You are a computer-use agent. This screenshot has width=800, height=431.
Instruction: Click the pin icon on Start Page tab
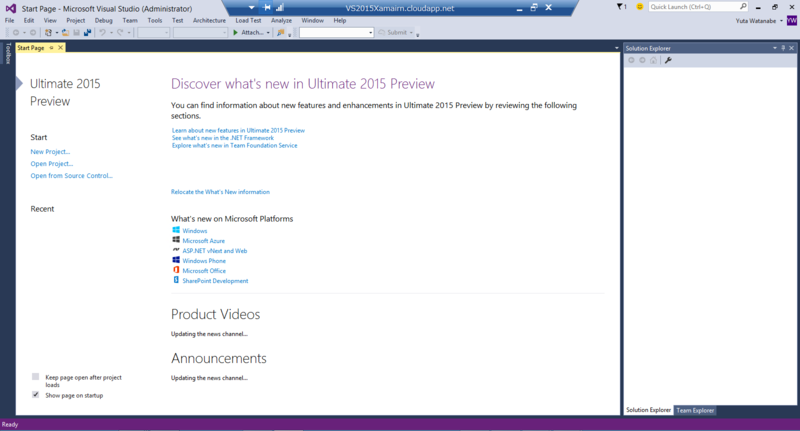tap(52, 47)
